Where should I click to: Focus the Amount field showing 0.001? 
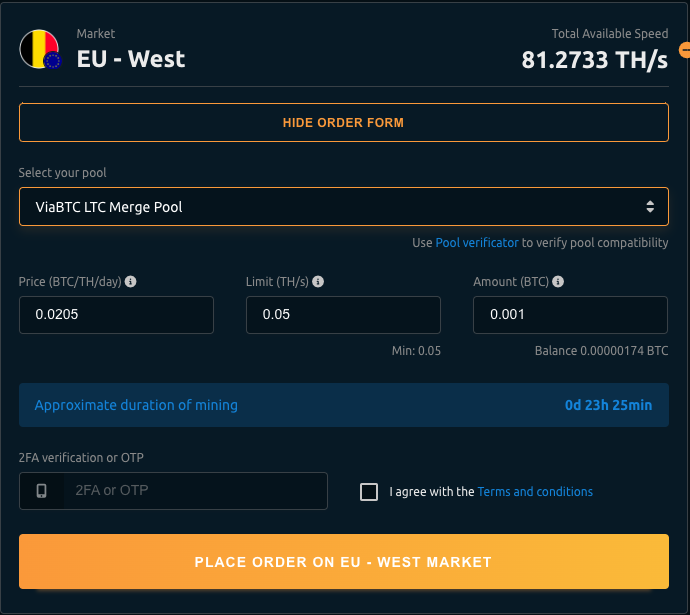tap(570, 315)
